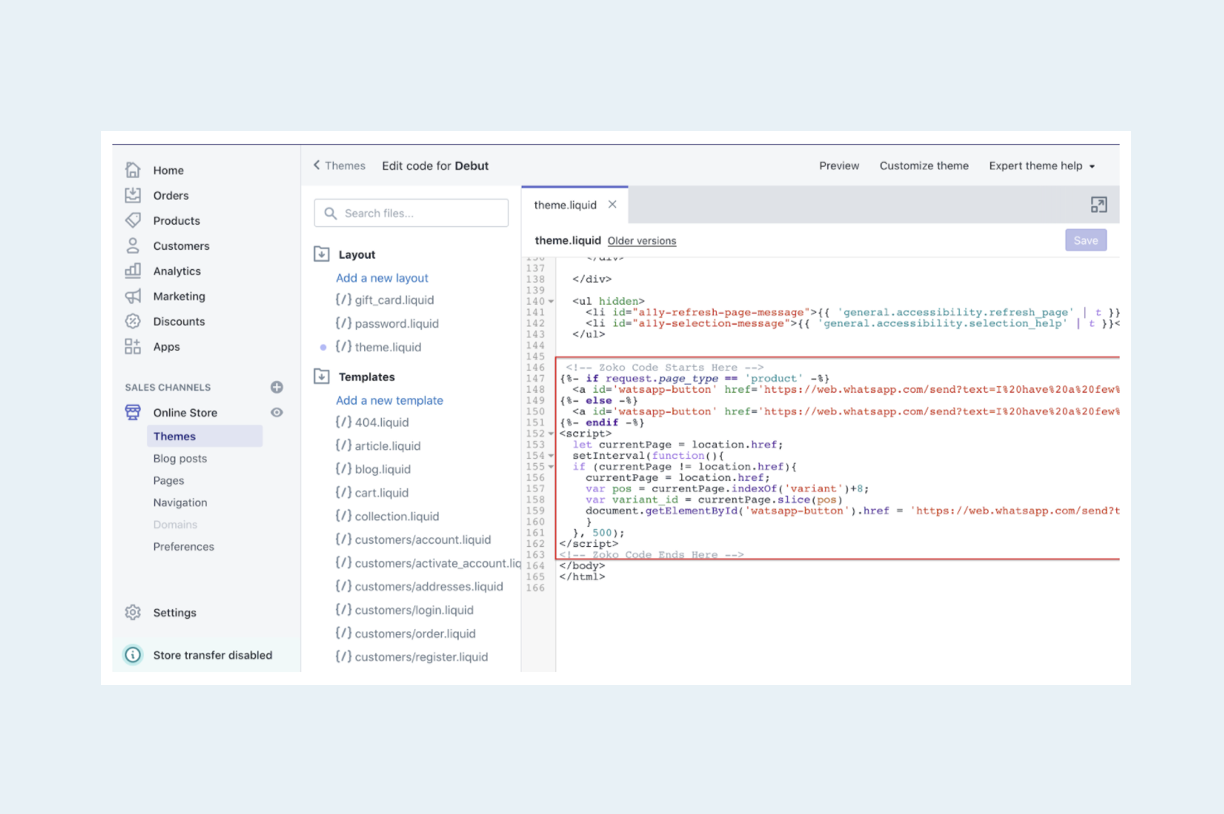Click the Save button
This screenshot has height=814, width=1224.
point(1086,240)
